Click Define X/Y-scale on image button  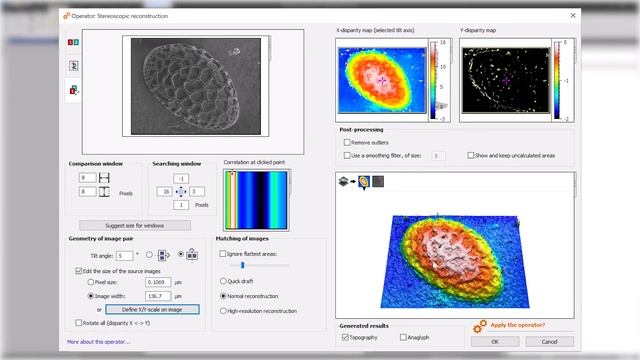click(152, 309)
